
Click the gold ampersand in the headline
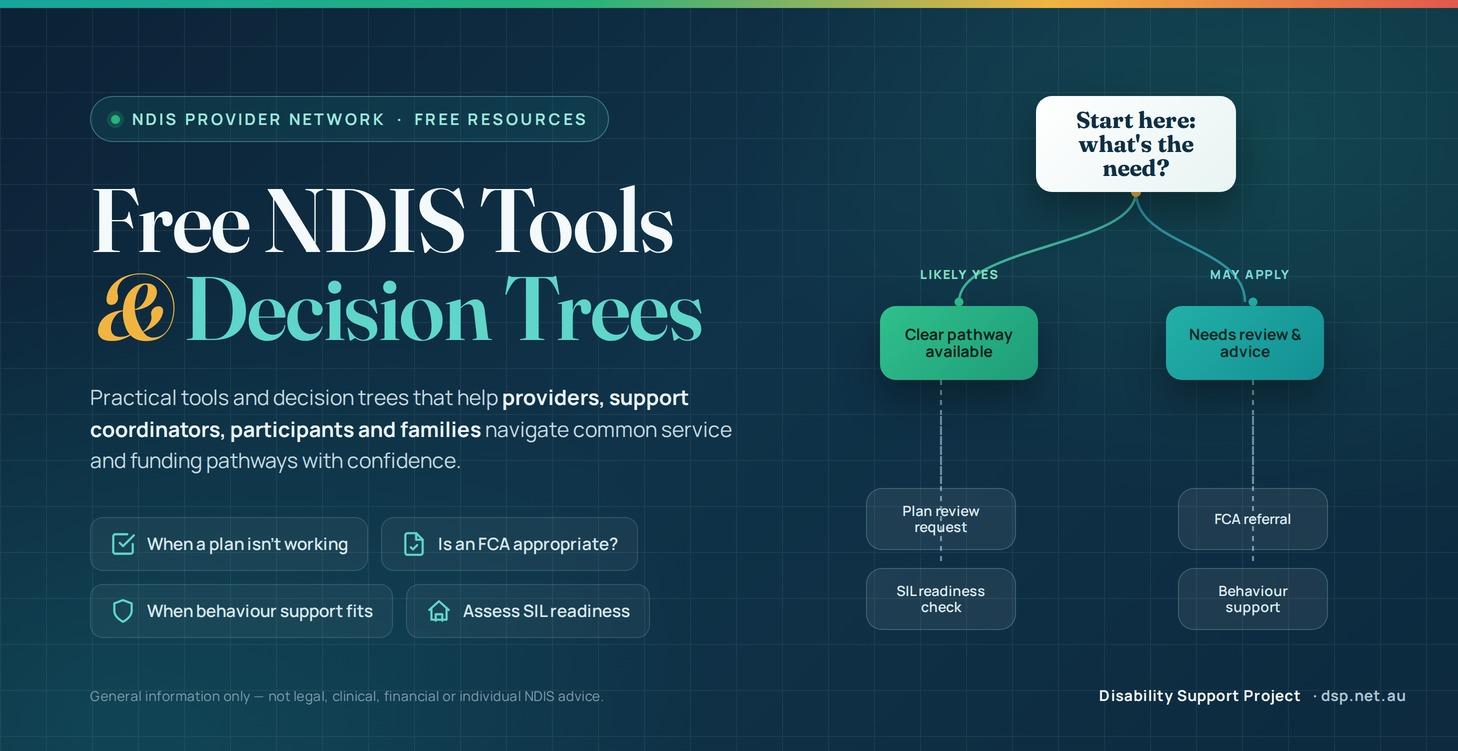pyautogui.click(x=135, y=308)
